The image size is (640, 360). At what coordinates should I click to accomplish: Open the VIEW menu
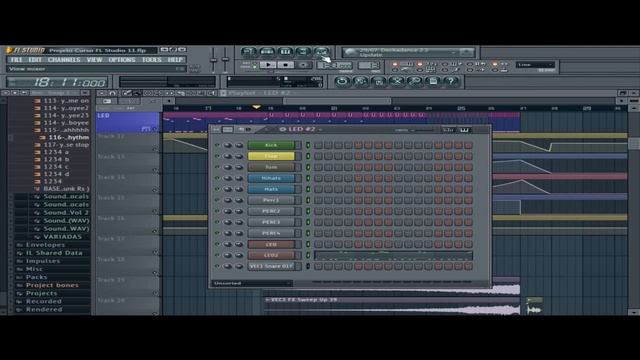(x=94, y=60)
